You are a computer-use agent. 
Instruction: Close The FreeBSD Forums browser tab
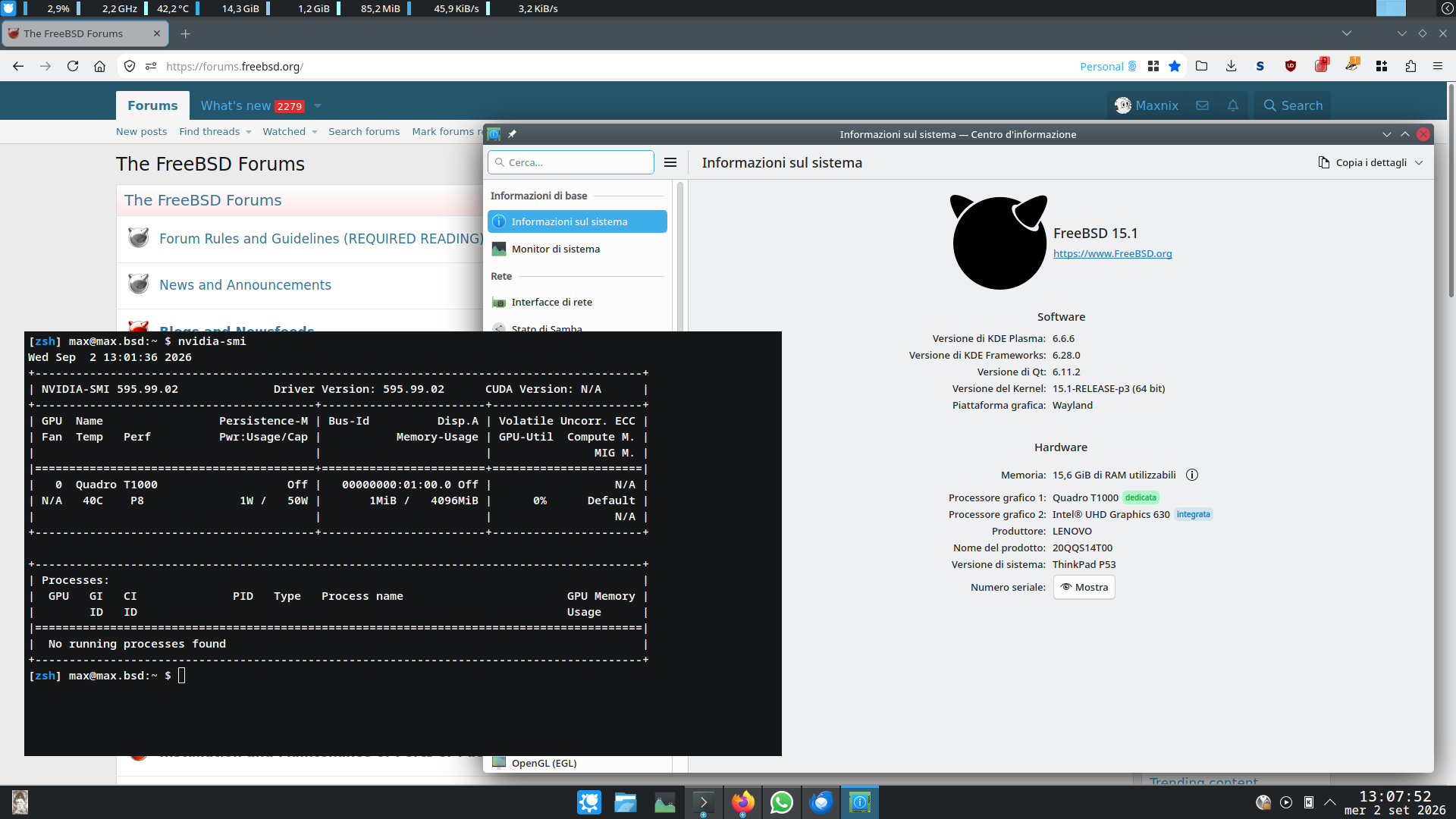(x=157, y=33)
